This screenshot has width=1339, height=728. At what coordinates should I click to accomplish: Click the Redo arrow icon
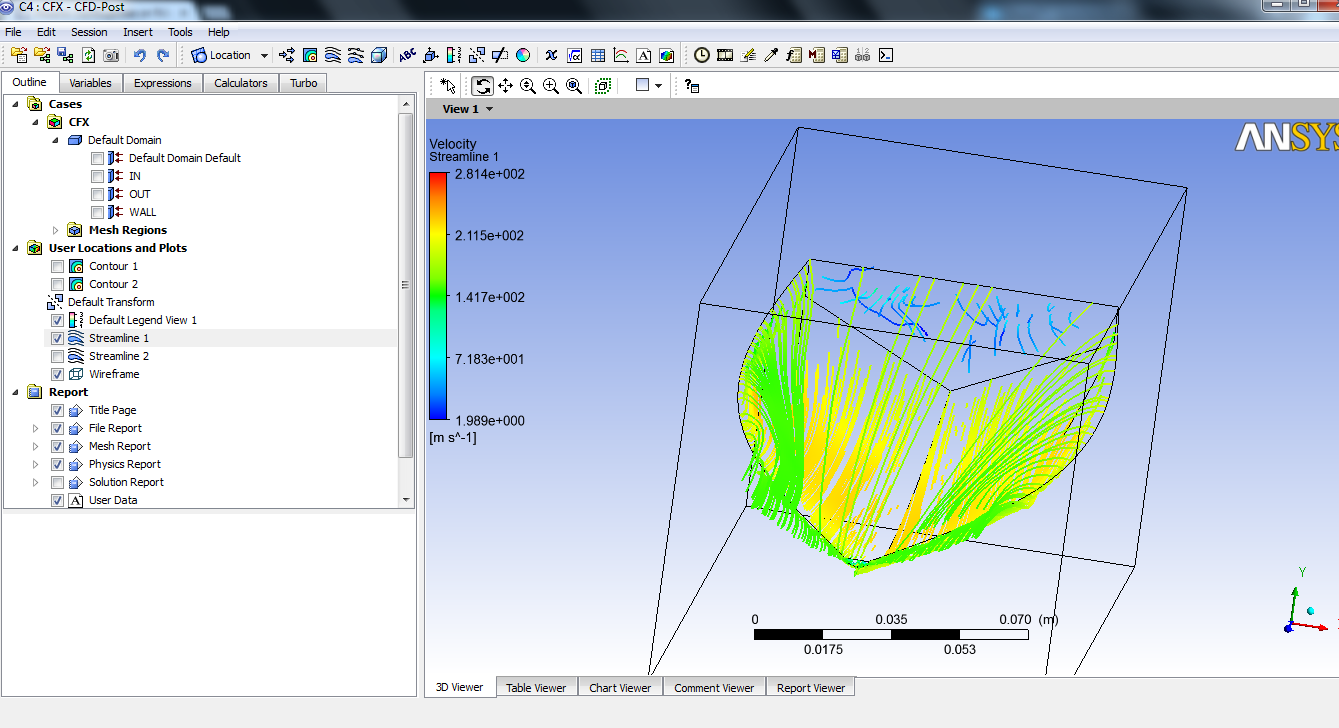point(162,55)
